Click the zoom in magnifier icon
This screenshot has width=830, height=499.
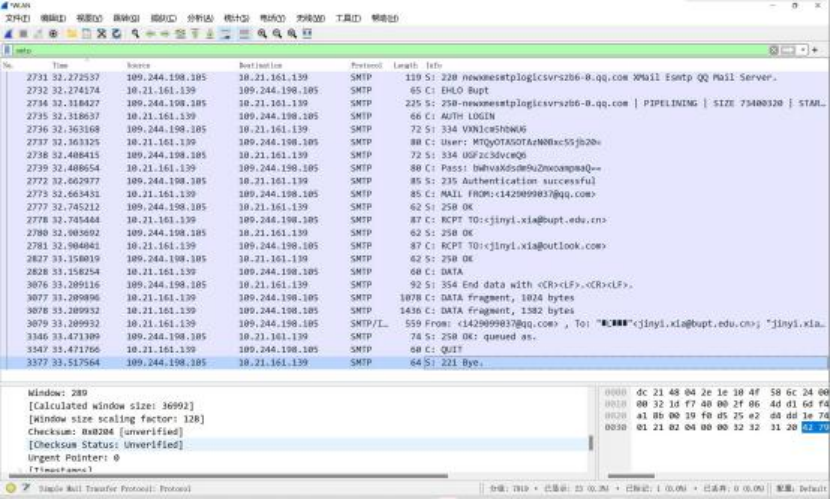click(x=262, y=34)
